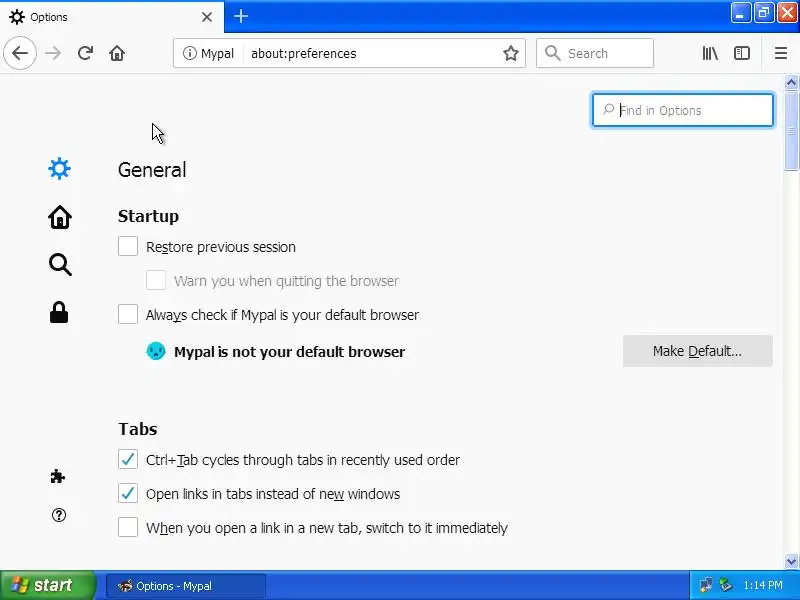Go back using the Back arrow button

click(x=20, y=53)
